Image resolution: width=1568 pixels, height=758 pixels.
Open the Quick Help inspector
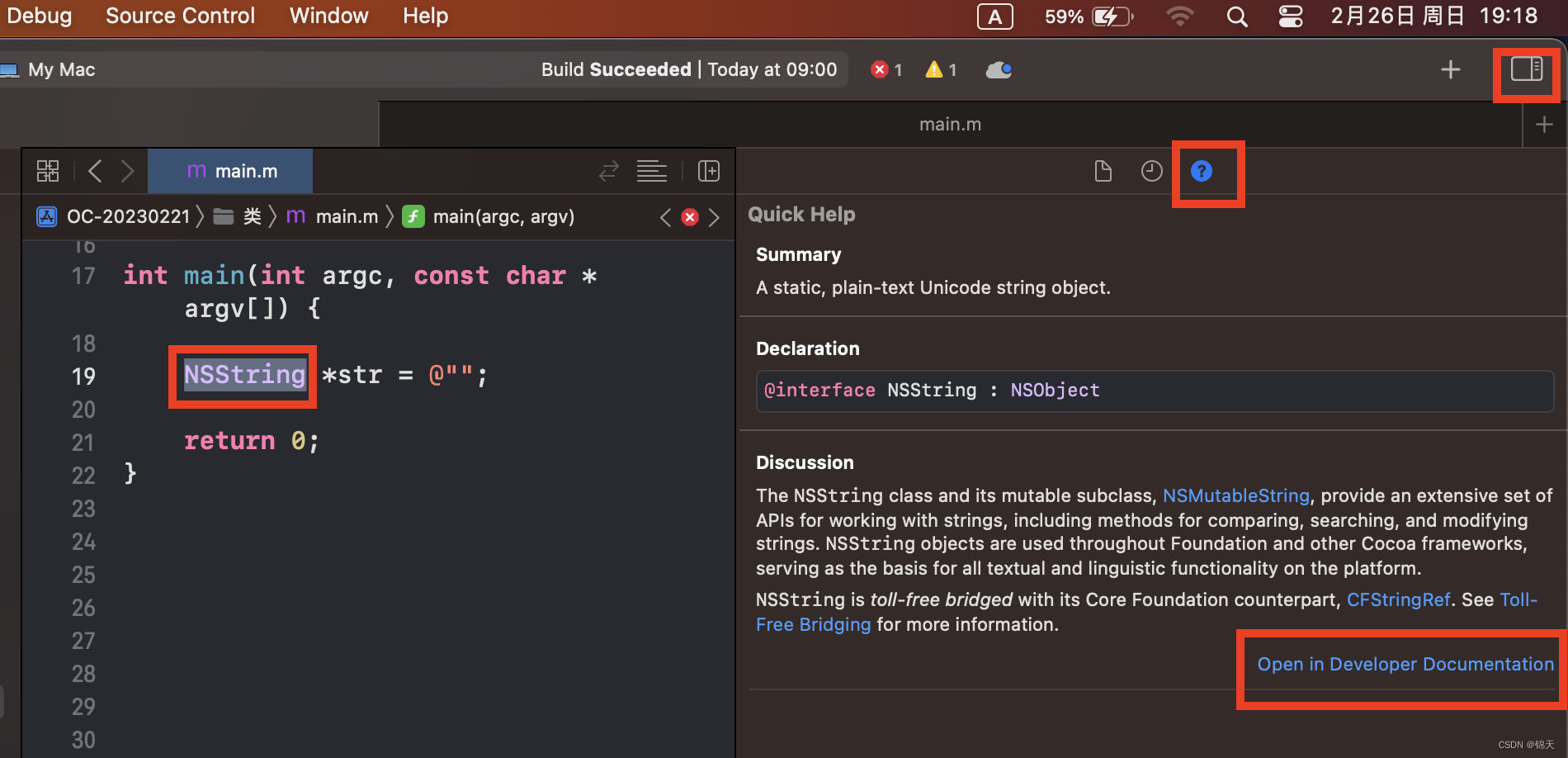coord(1202,171)
